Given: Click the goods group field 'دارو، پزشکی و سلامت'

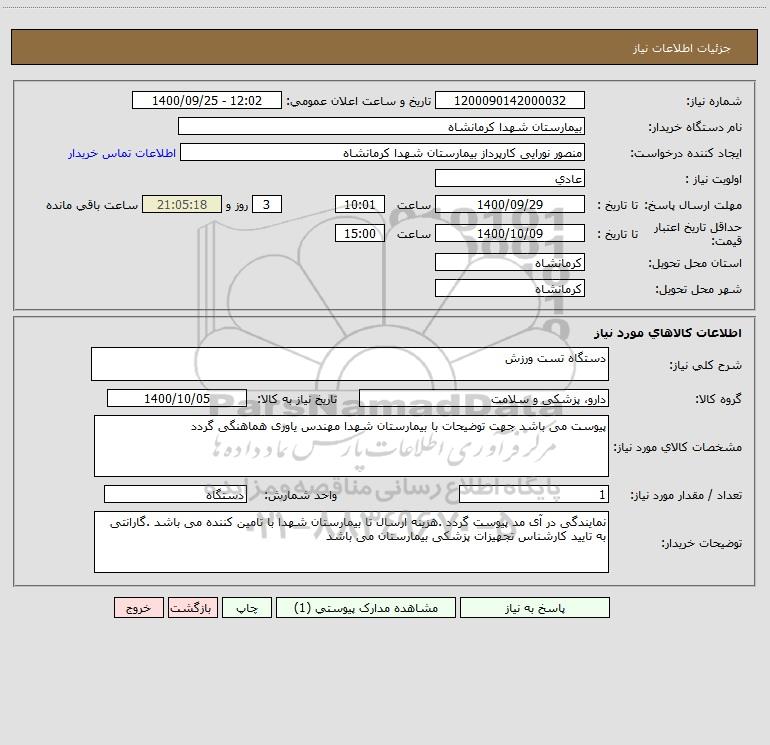Looking at the screenshot, I should (x=484, y=398).
